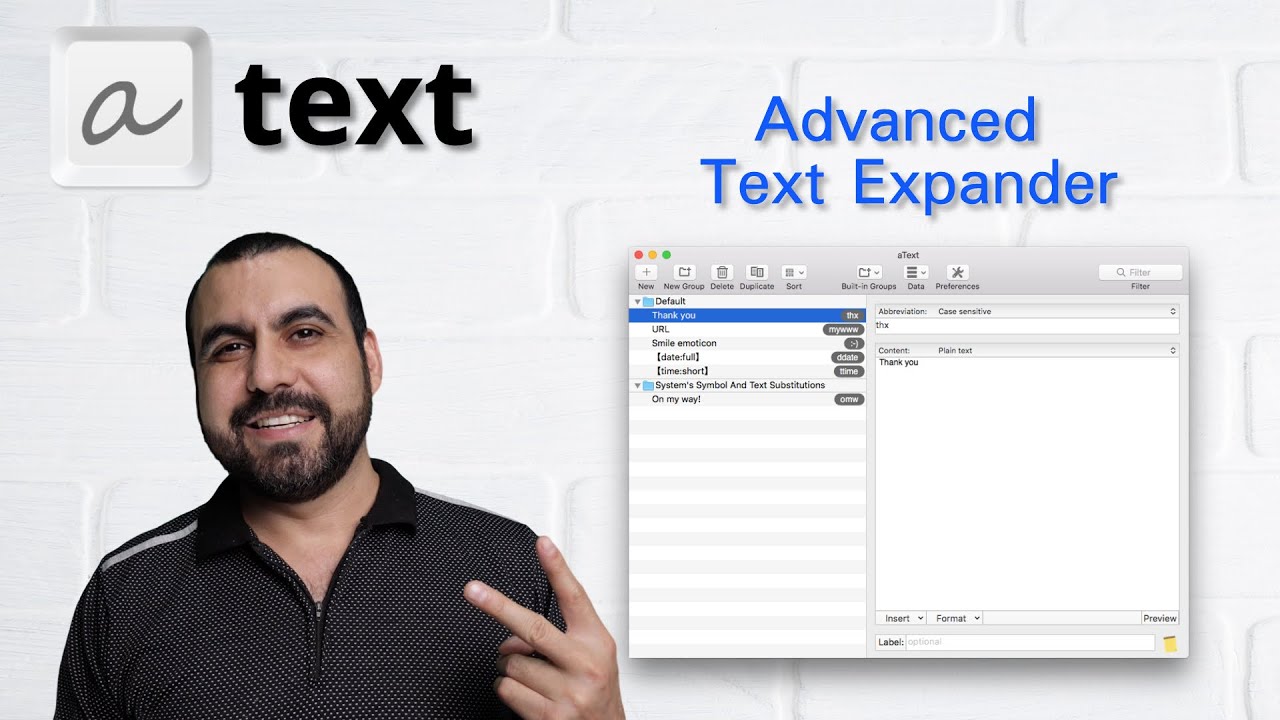The height and width of the screenshot is (720, 1280).
Task: Collapse the Default group triangle
Action: (637, 301)
